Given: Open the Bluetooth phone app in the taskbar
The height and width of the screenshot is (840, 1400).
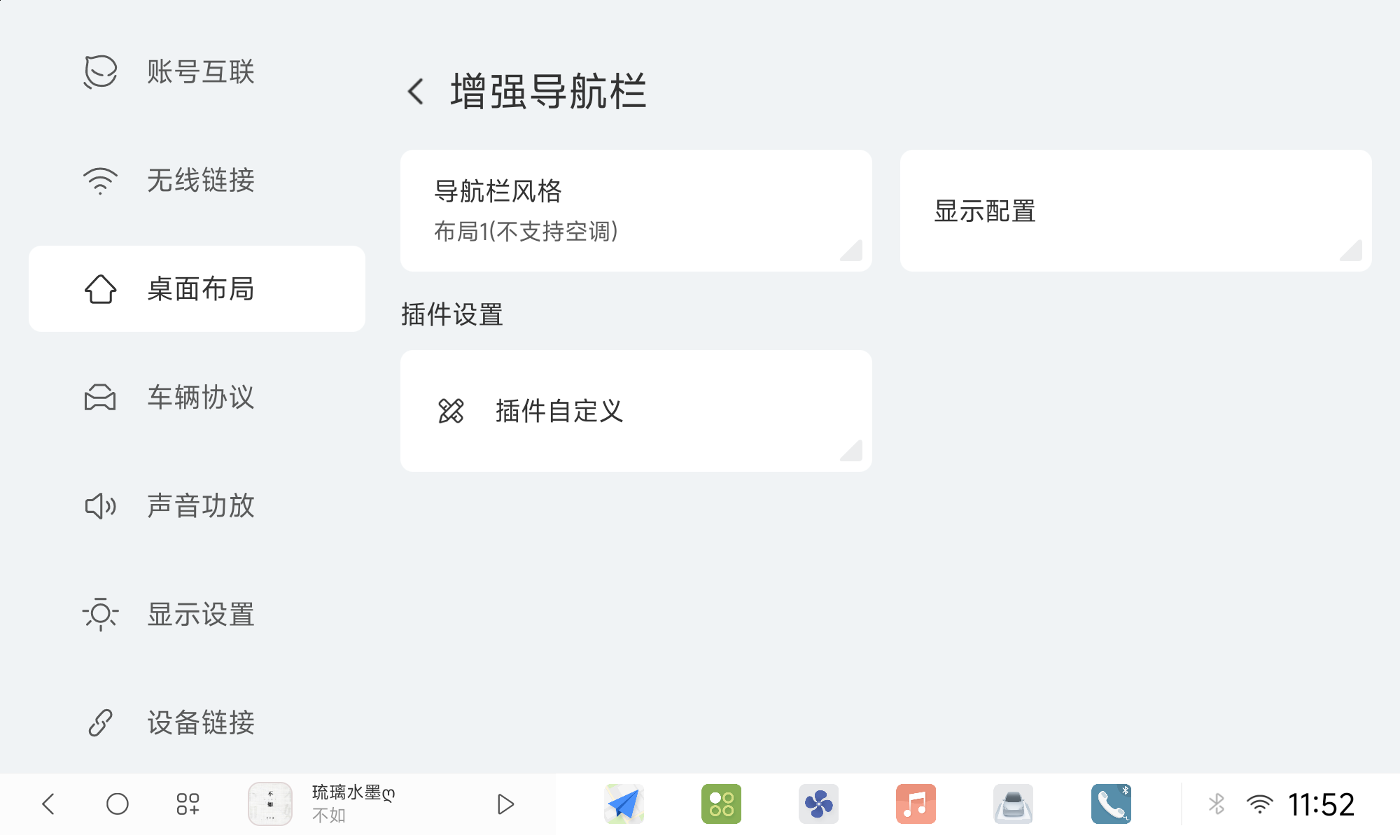Looking at the screenshot, I should (1111, 804).
